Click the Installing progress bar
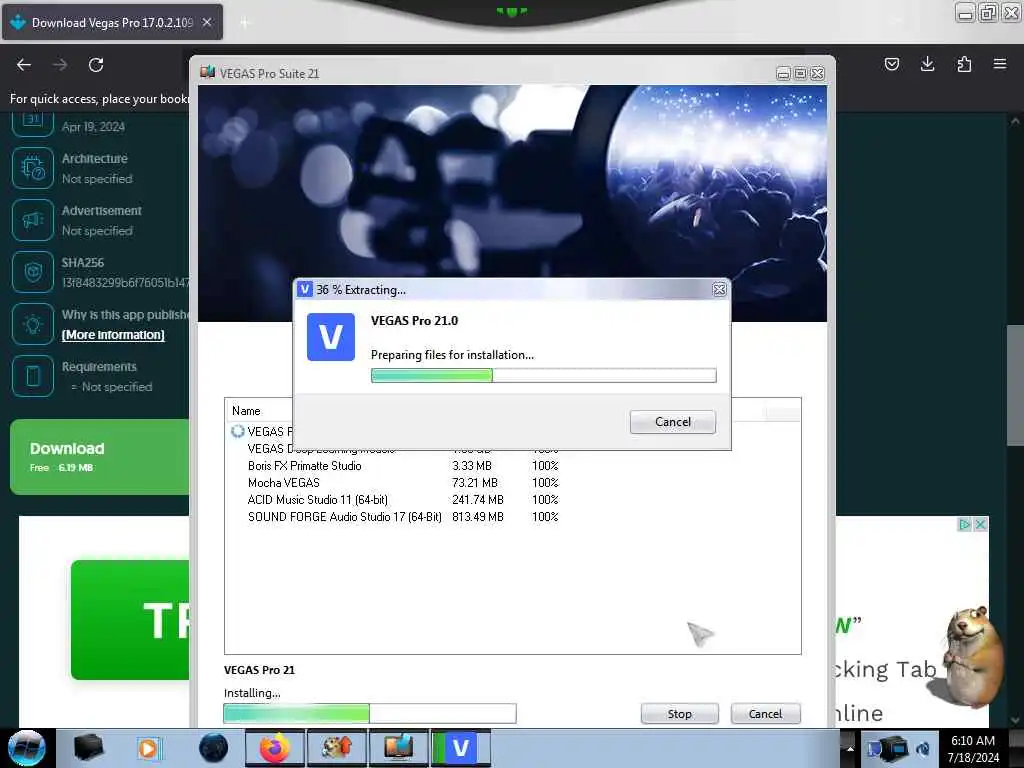 370,713
